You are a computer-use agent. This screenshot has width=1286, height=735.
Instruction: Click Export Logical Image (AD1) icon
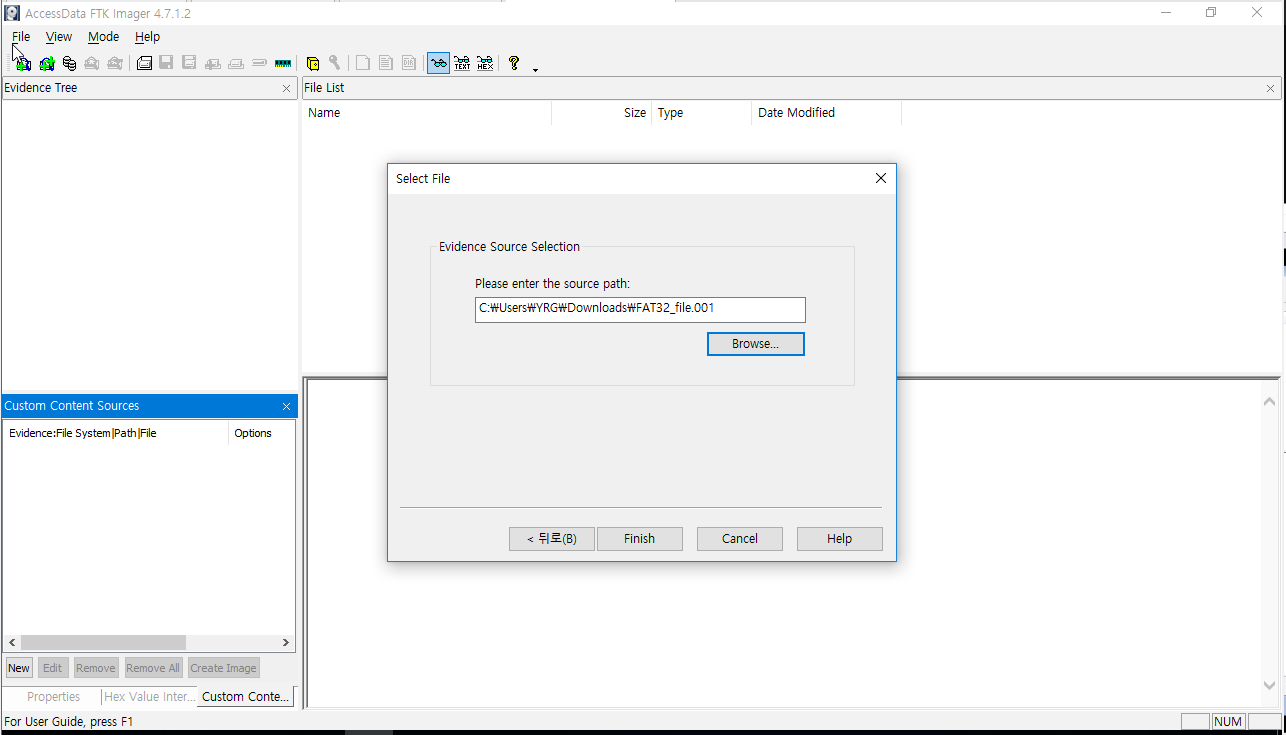[x=189, y=63]
